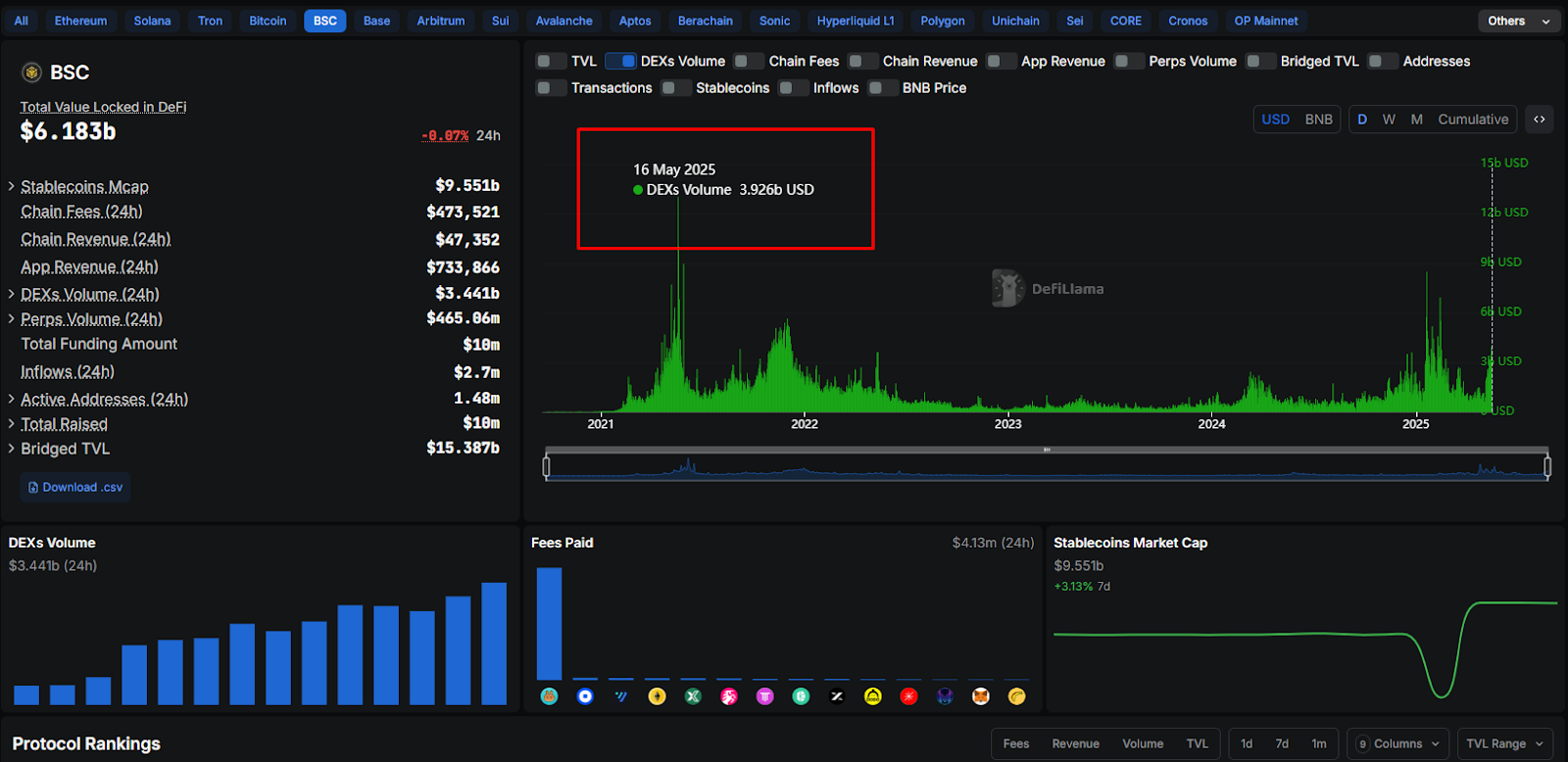The height and width of the screenshot is (762, 1568).
Task: Click the left handle of chart range slider
Action: click(x=547, y=466)
